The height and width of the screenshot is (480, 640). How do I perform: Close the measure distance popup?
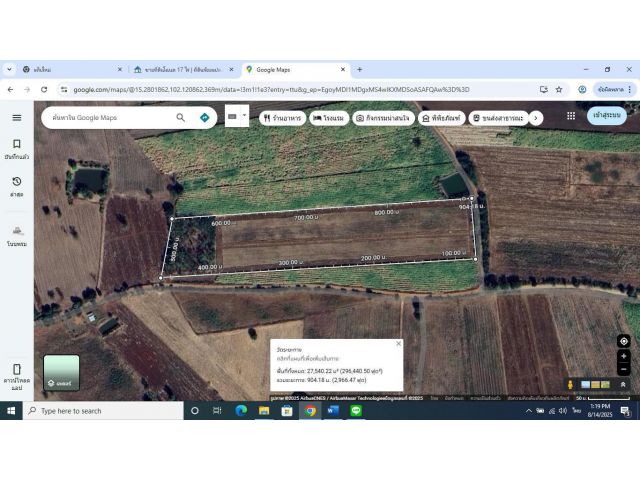pyautogui.click(x=398, y=344)
